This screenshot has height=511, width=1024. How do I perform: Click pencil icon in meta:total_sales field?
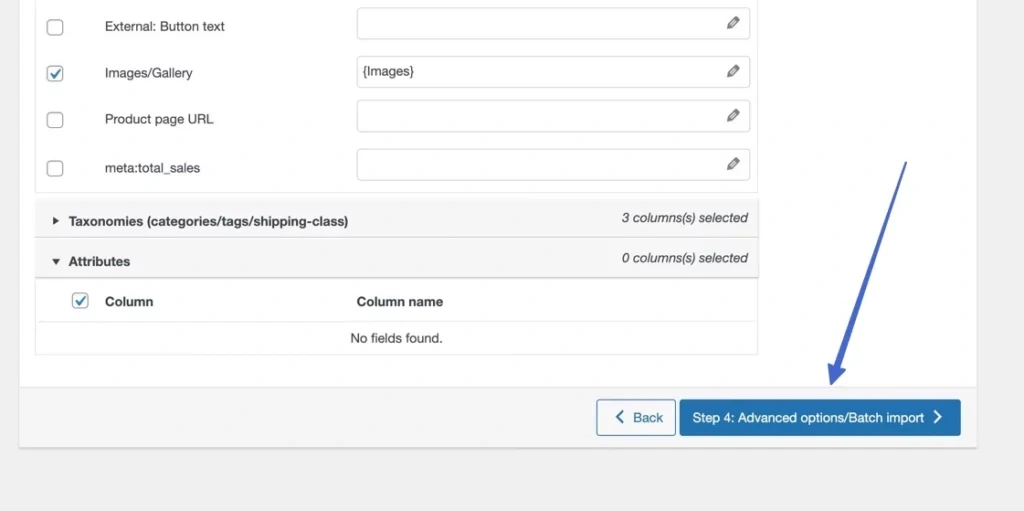point(733,164)
